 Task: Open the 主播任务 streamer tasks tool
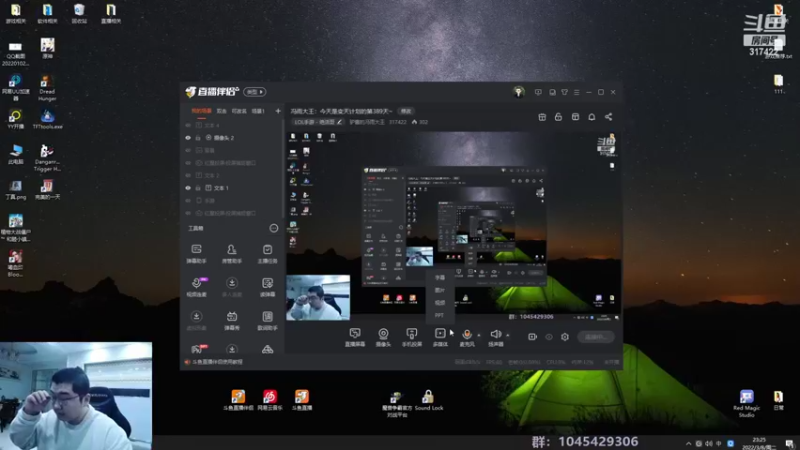pyautogui.click(x=267, y=254)
